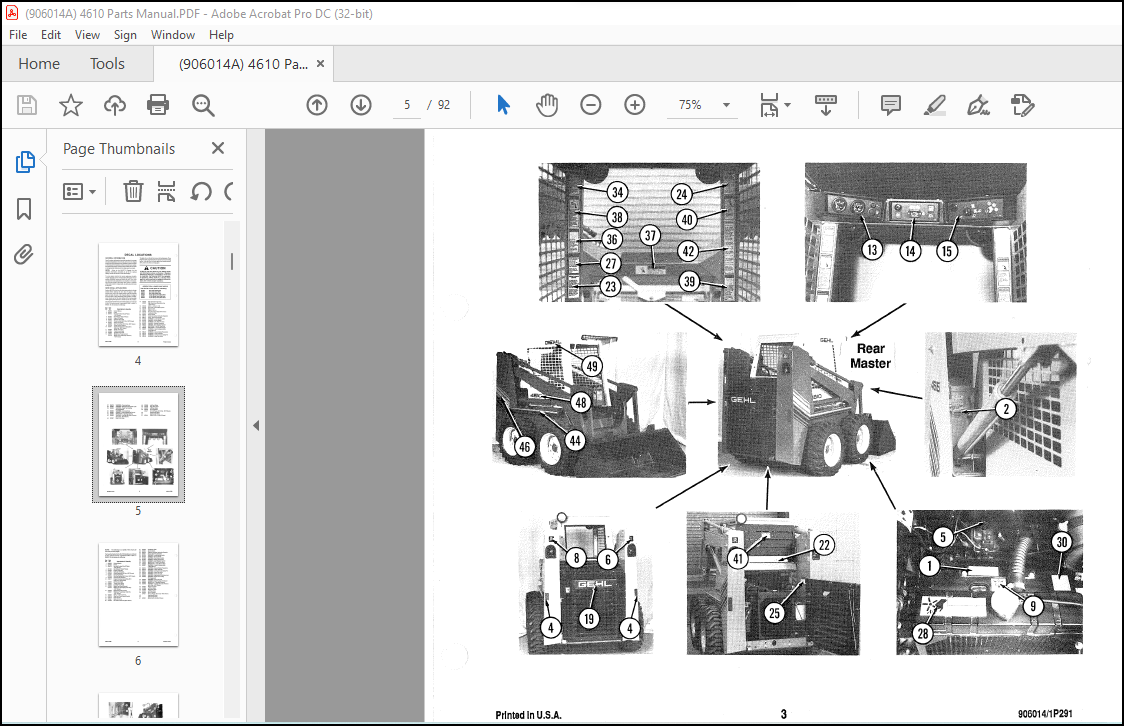Close the Page Thumbnails panel
This screenshot has height=726, width=1124.
tap(218, 148)
